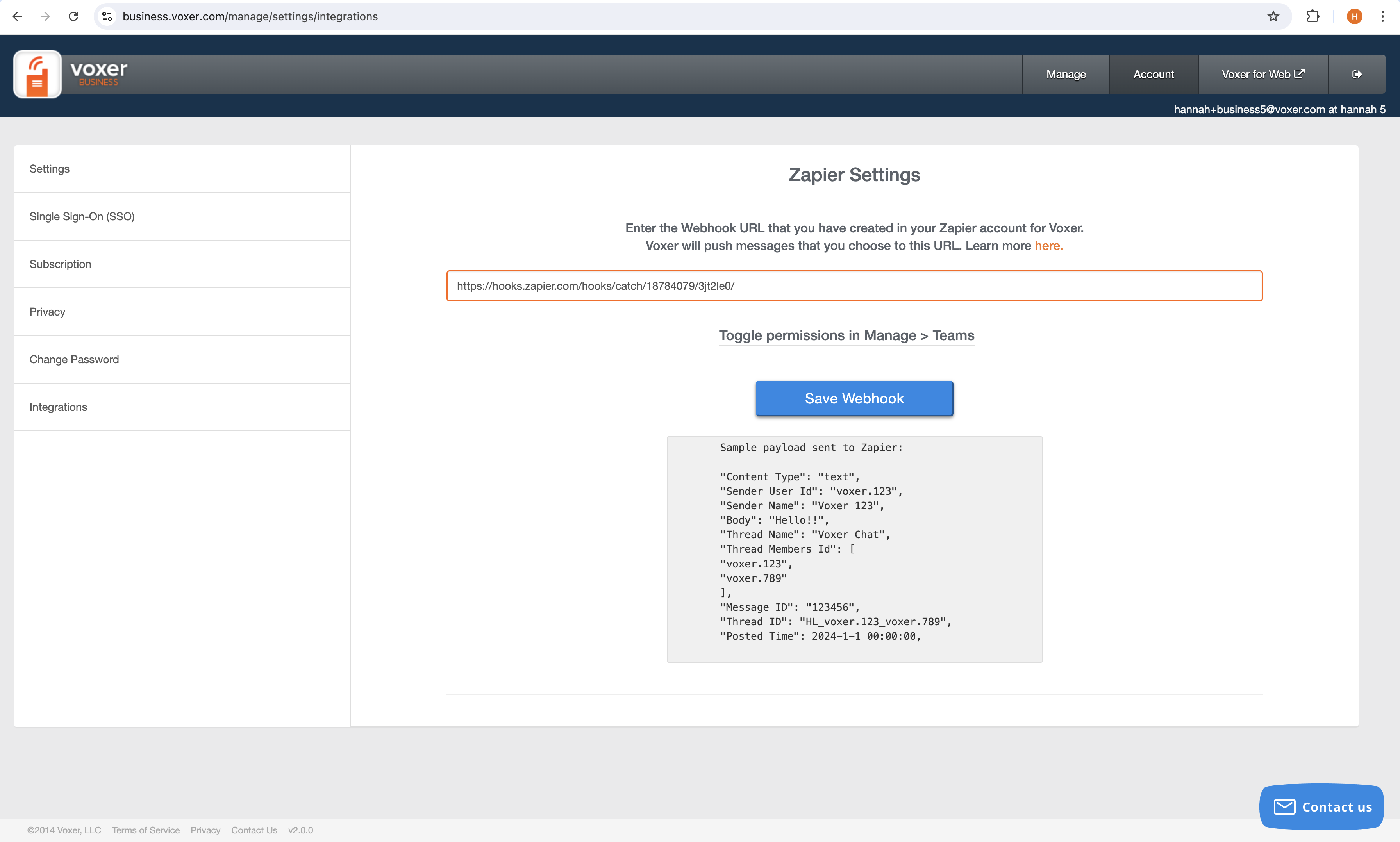Click "Thread ID" line in sample payload
This screenshot has width=1400, height=842.
[x=835, y=622]
